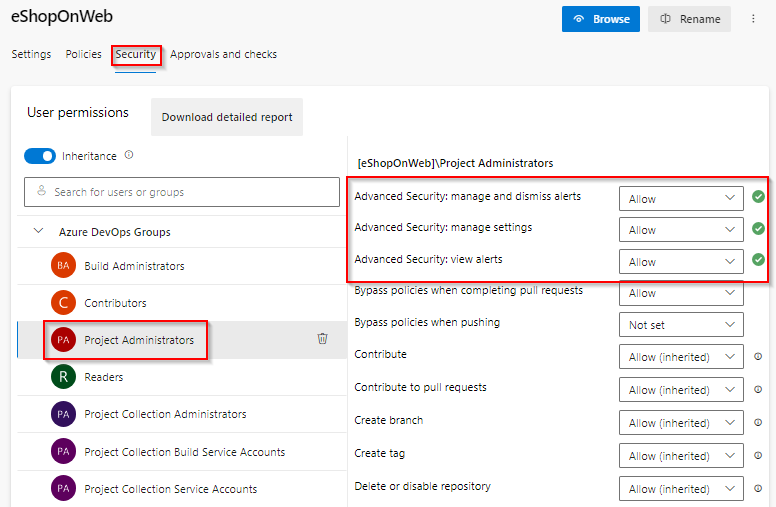Focus the Search for users or groups field
This screenshot has height=507, width=776.
182,192
